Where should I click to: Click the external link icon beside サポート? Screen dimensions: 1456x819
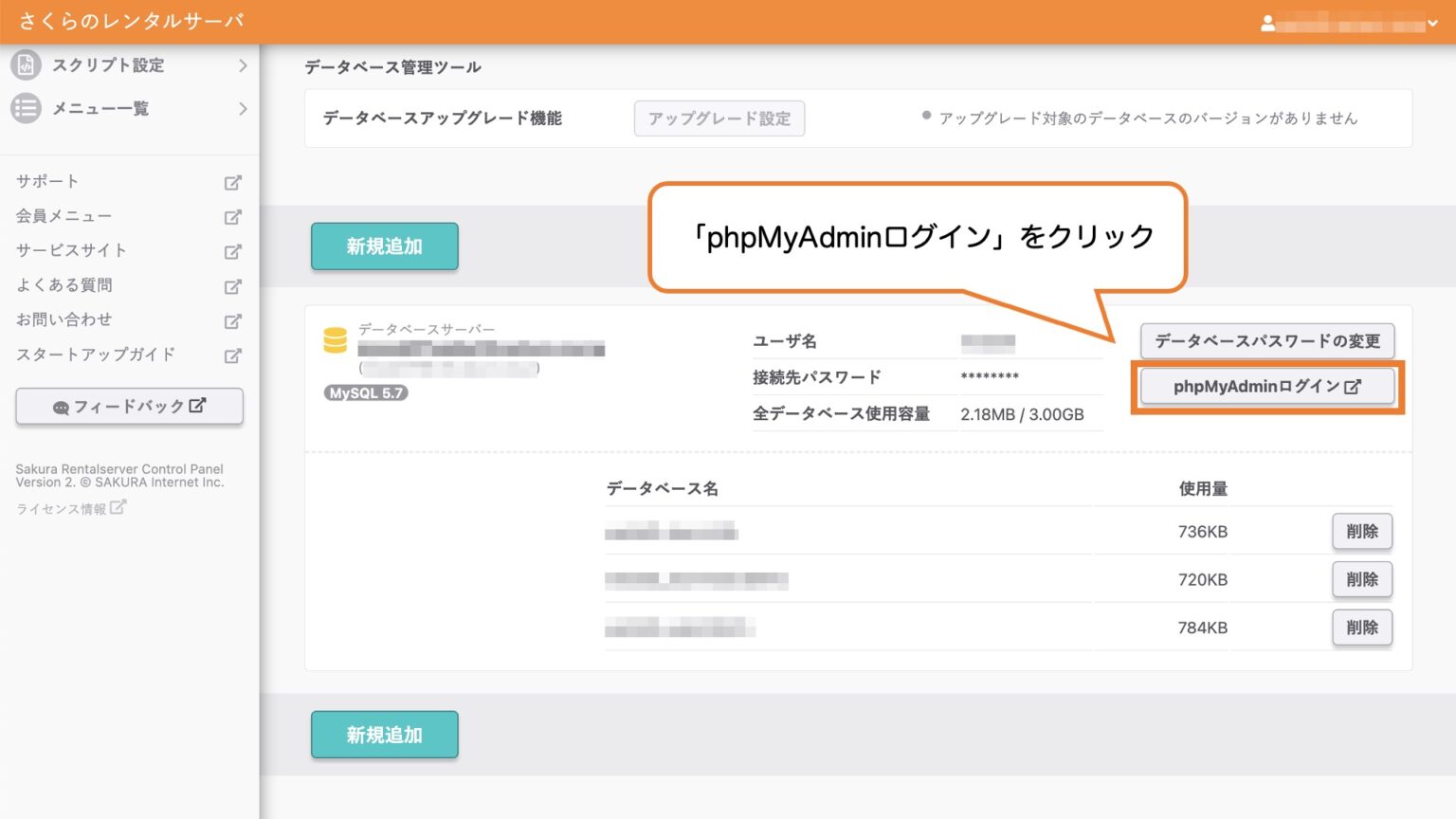(x=232, y=182)
